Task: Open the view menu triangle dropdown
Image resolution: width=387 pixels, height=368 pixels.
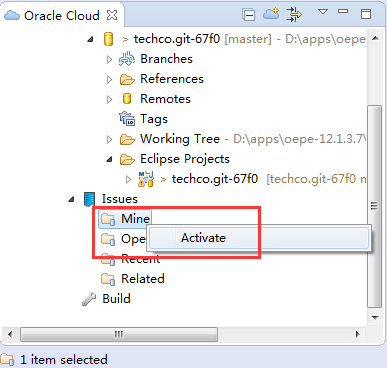Action: click(323, 12)
